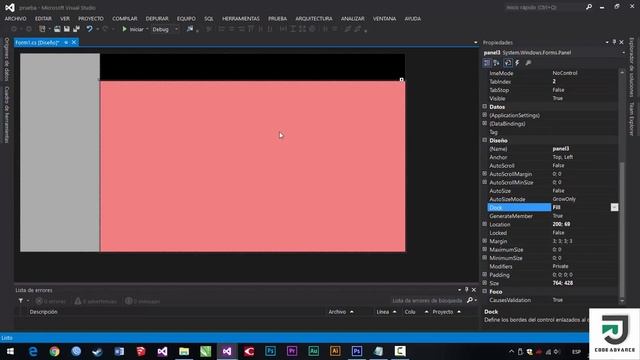
Task: Click the wrench icon in Propiedades toolbar
Action: coord(528,63)
